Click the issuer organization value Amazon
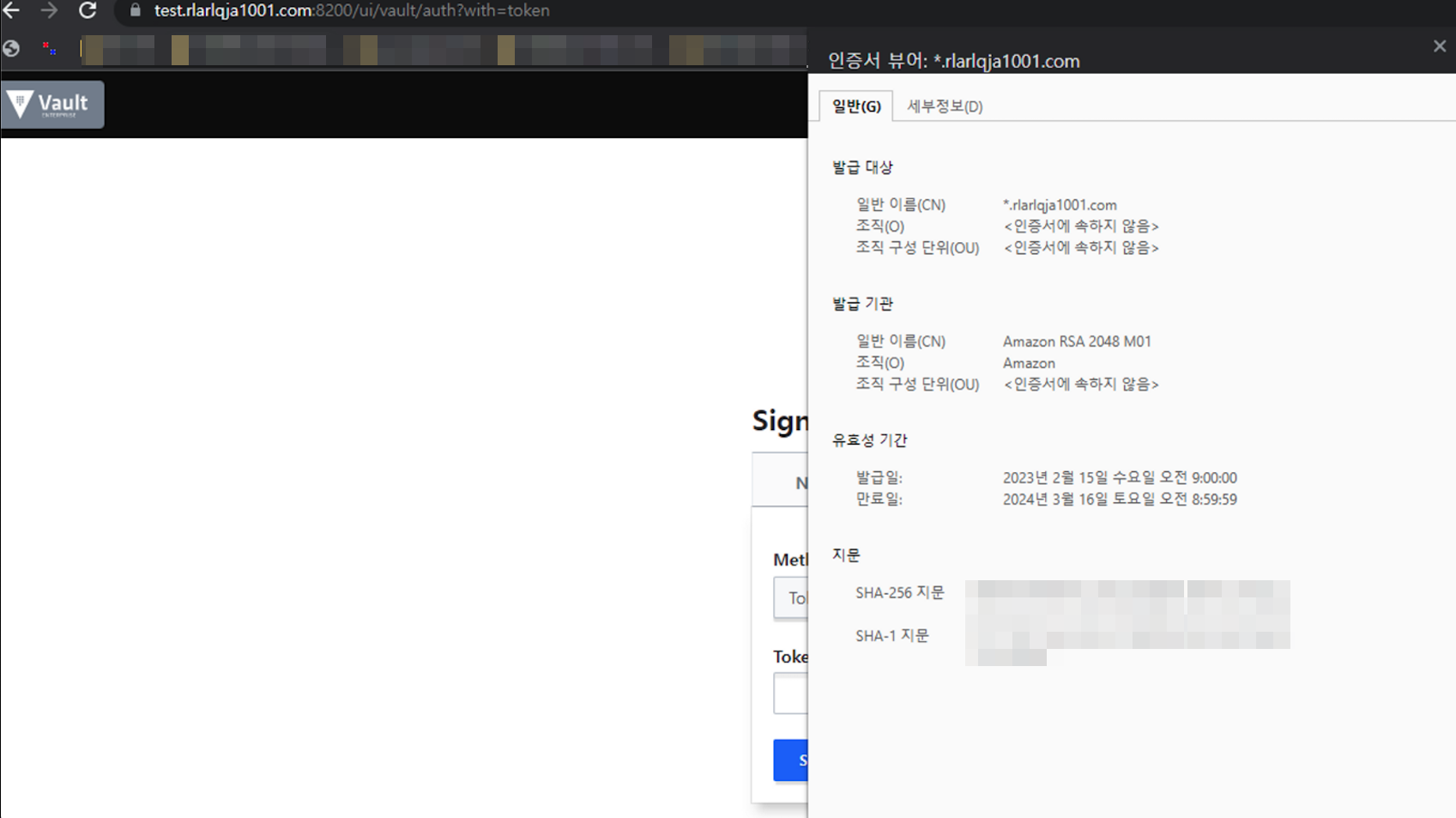This screenshot has width=1456, height=818. click(1029, 363)
